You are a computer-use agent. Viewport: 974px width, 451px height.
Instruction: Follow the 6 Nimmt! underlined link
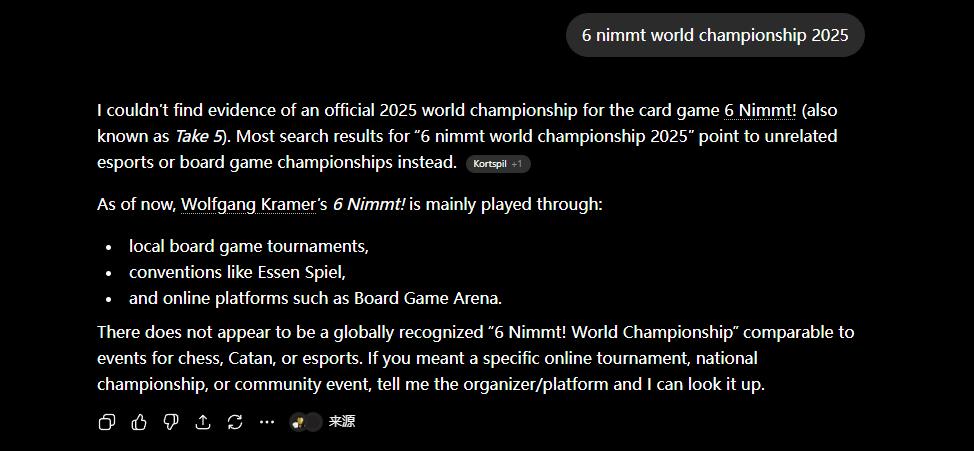(760, 111)
